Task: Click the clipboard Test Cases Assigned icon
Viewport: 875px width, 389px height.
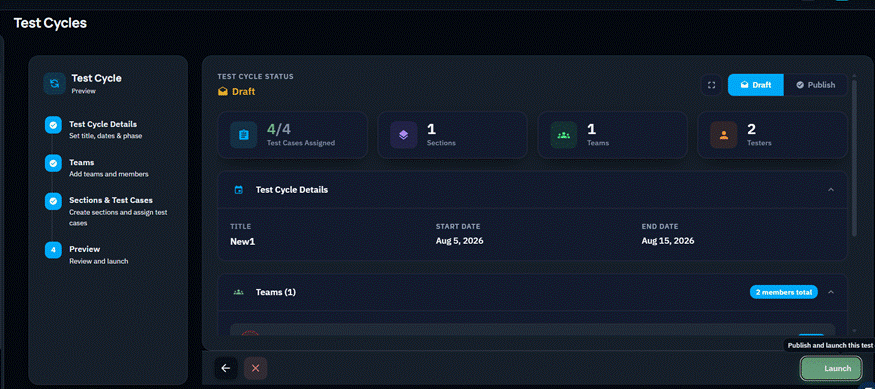Action: (x=243, y=135)
